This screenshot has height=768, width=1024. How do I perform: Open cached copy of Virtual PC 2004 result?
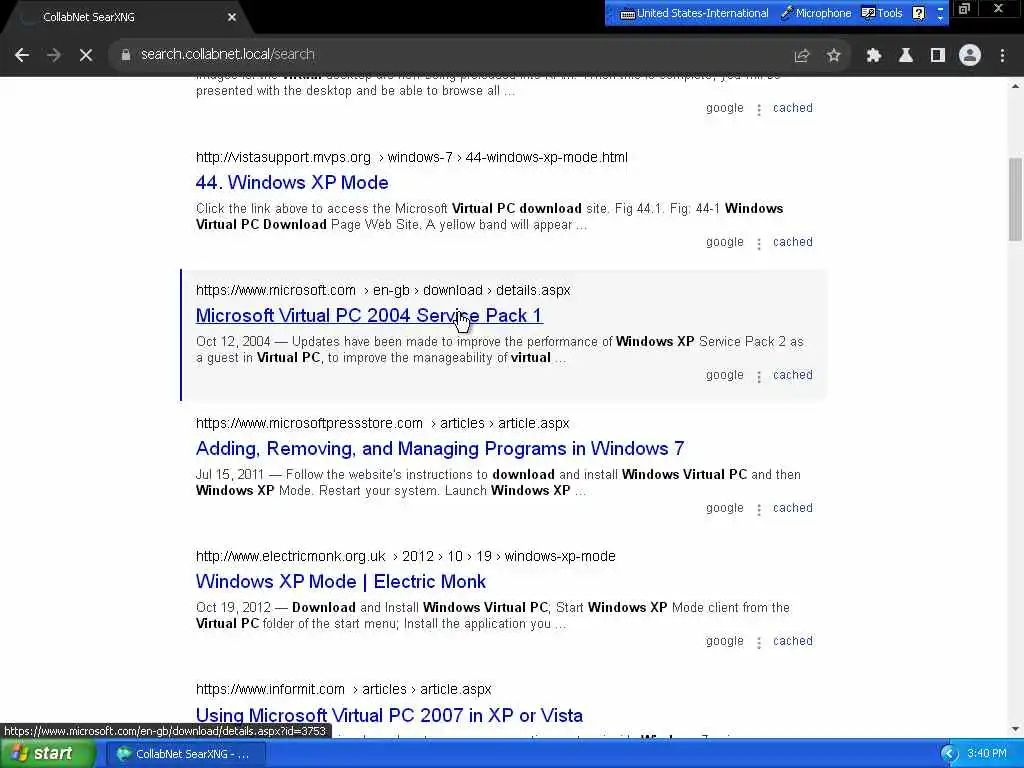pyautogui.click(x=793, y=375)
